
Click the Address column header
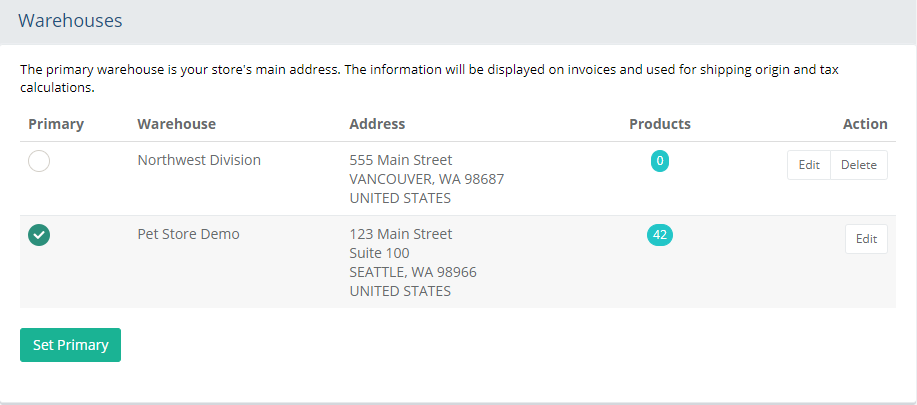(377, 124)
